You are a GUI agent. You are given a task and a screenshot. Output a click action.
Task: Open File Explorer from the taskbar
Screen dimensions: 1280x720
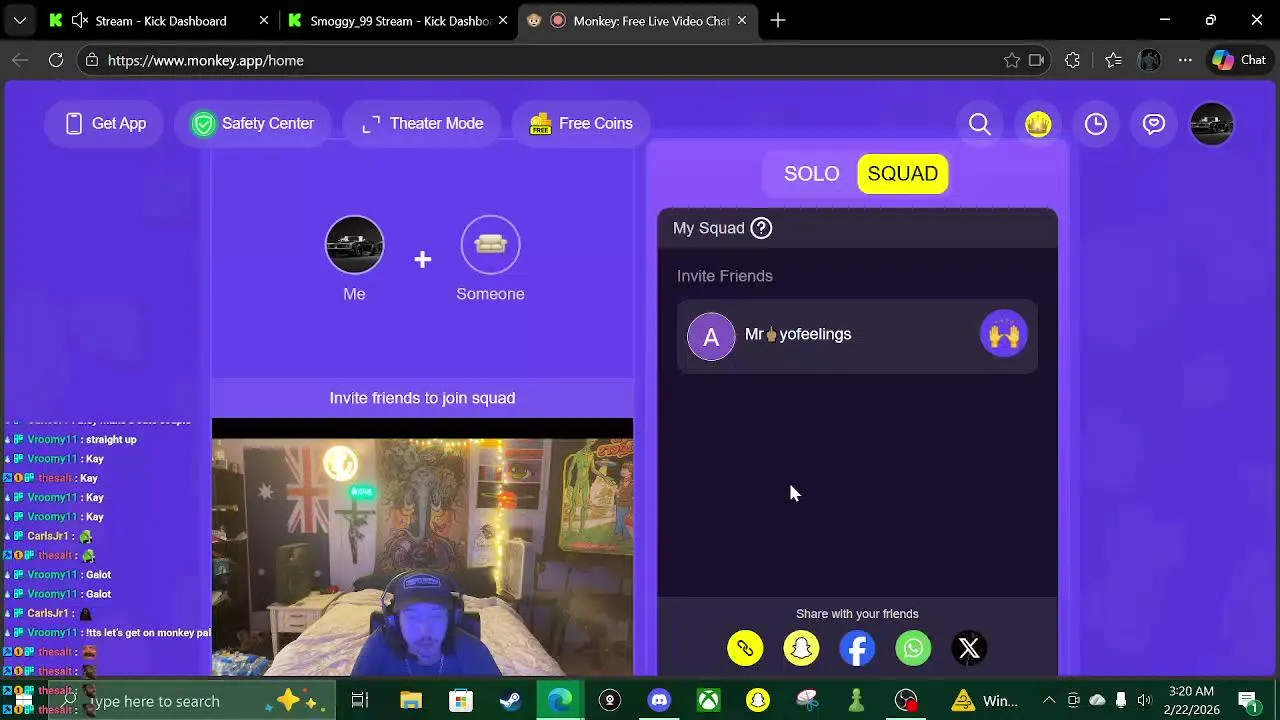pyautogui.click(x=411, y=701)
